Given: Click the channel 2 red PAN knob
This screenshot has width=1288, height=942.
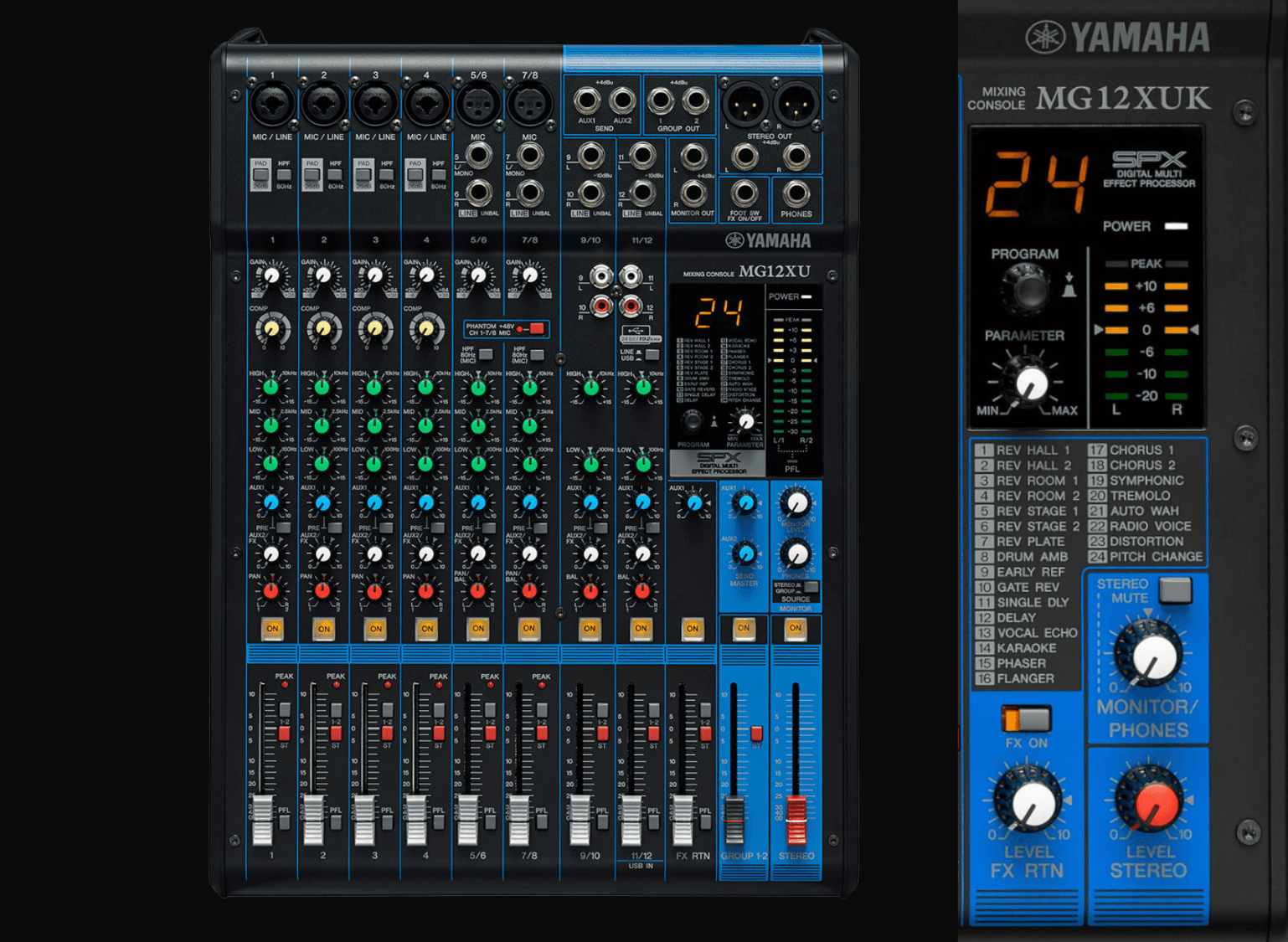Looking at the screenshot, I should (323, 591).
